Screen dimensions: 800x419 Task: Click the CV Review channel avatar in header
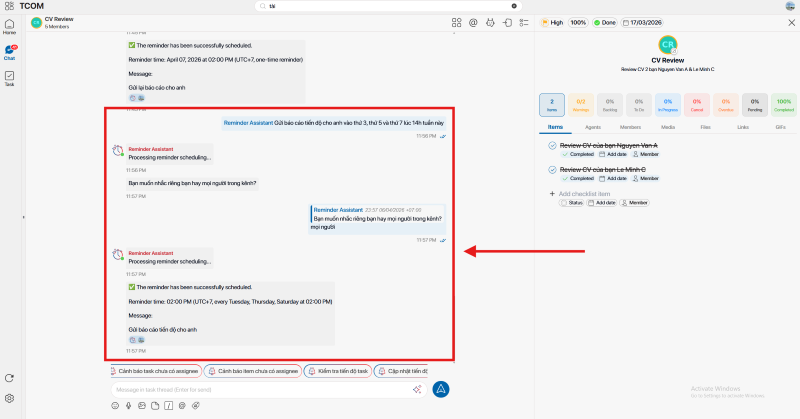click(36, 22)
